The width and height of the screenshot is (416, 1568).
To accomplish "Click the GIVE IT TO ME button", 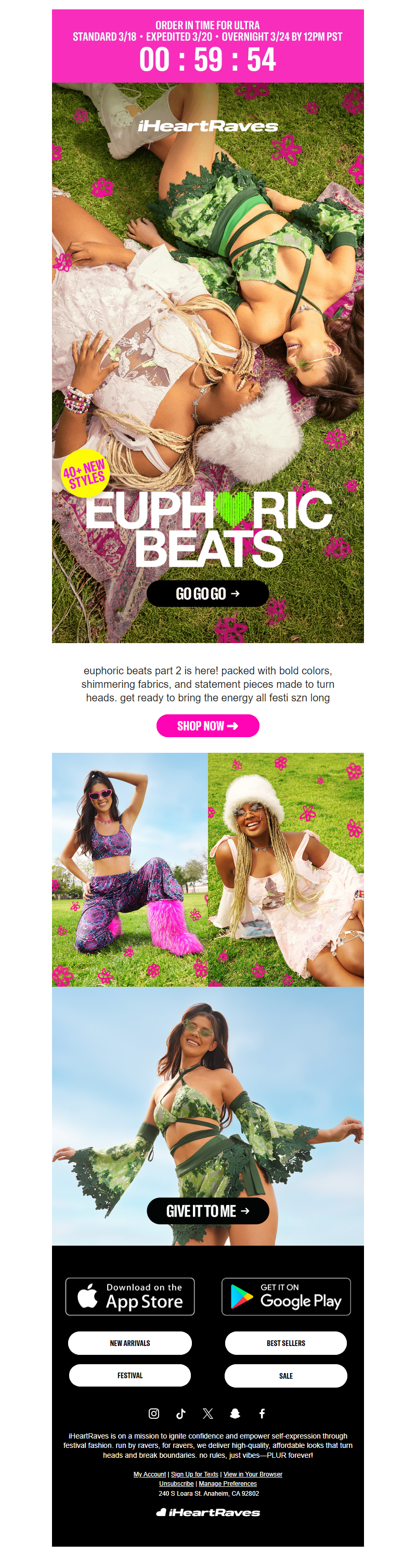I will point(207,1211).
